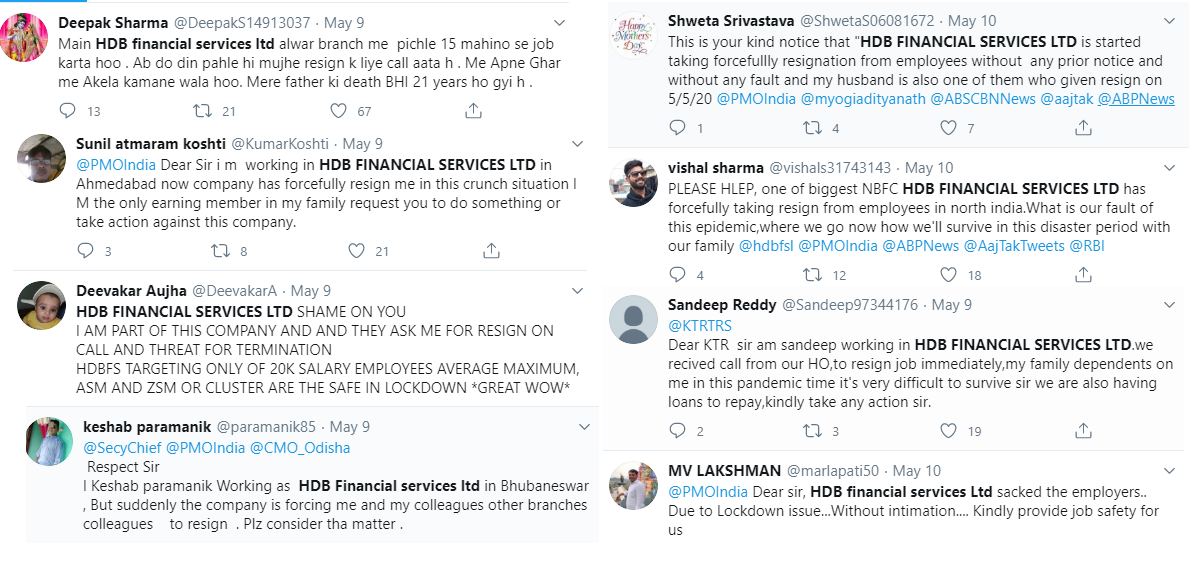Open more options for Deepak Sharma's tweet

tap(558, 22)
